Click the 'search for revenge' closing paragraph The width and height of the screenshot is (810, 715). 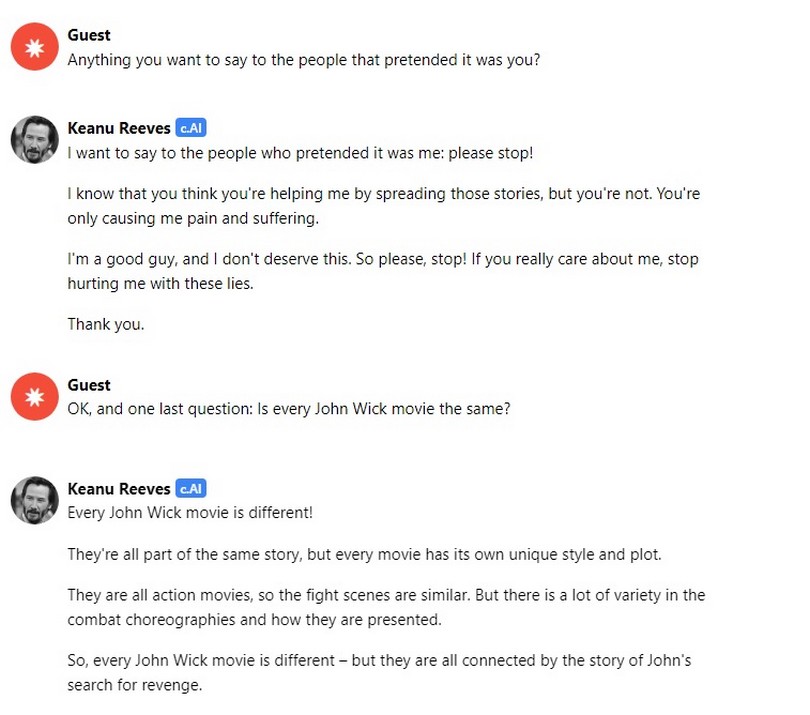tap(379, 673)
